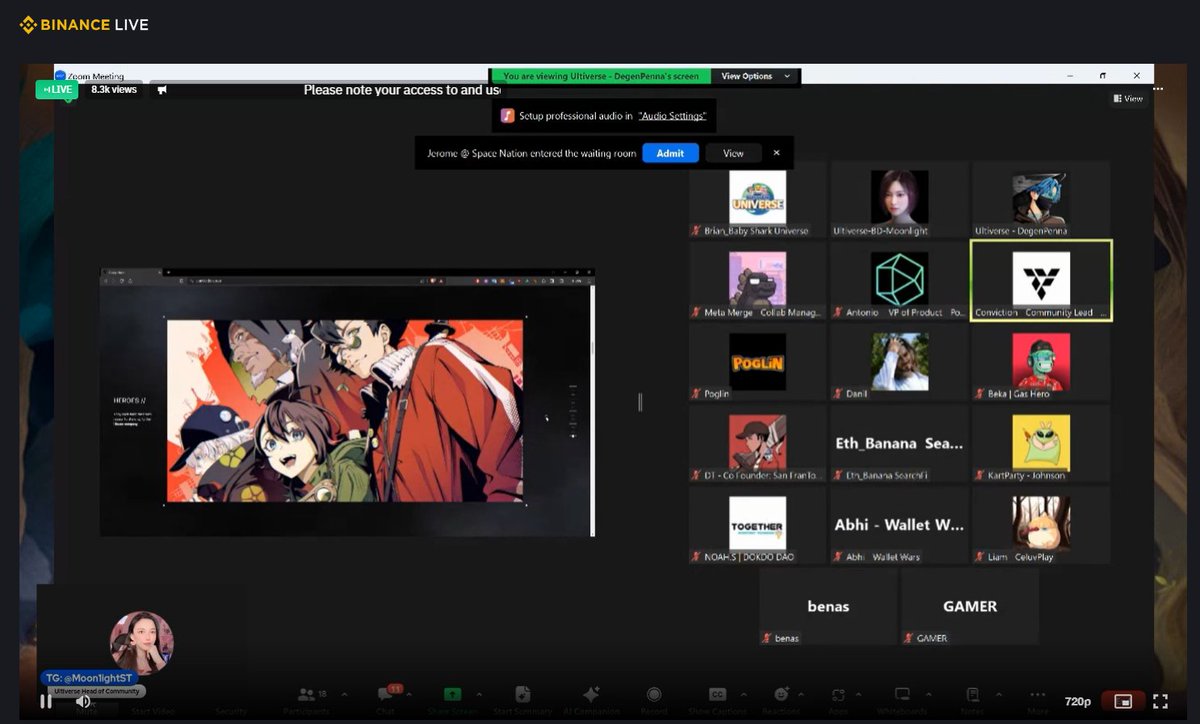Expand the Participants caret menu
The image size is (1200, 724).
[344, 693]
